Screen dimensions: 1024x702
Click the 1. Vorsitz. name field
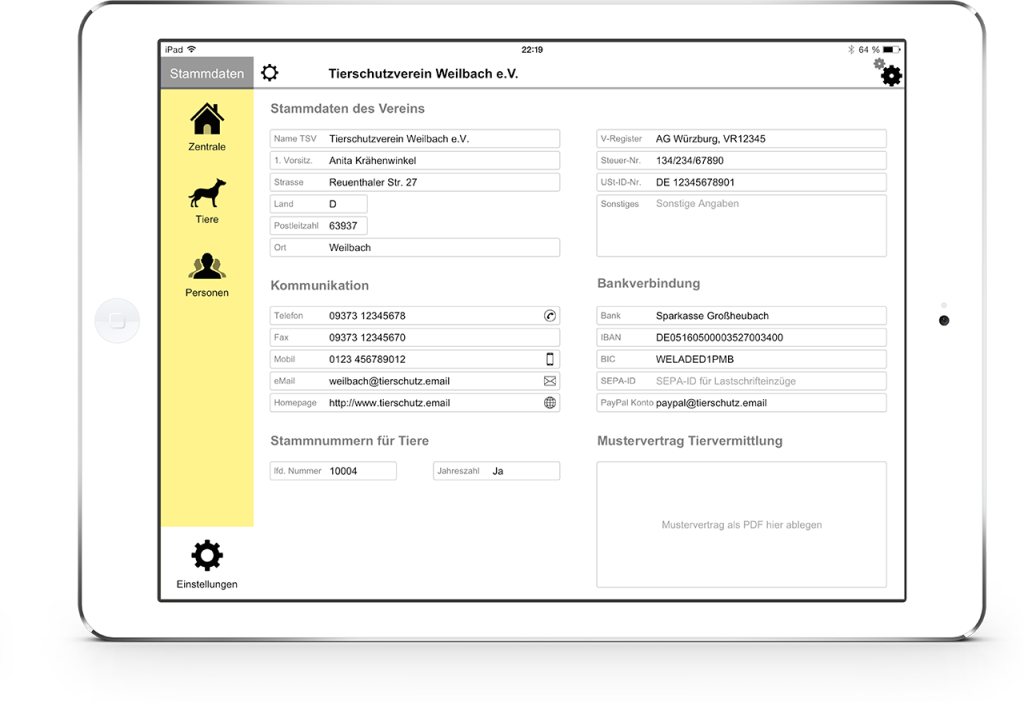(x=415, y=161)
